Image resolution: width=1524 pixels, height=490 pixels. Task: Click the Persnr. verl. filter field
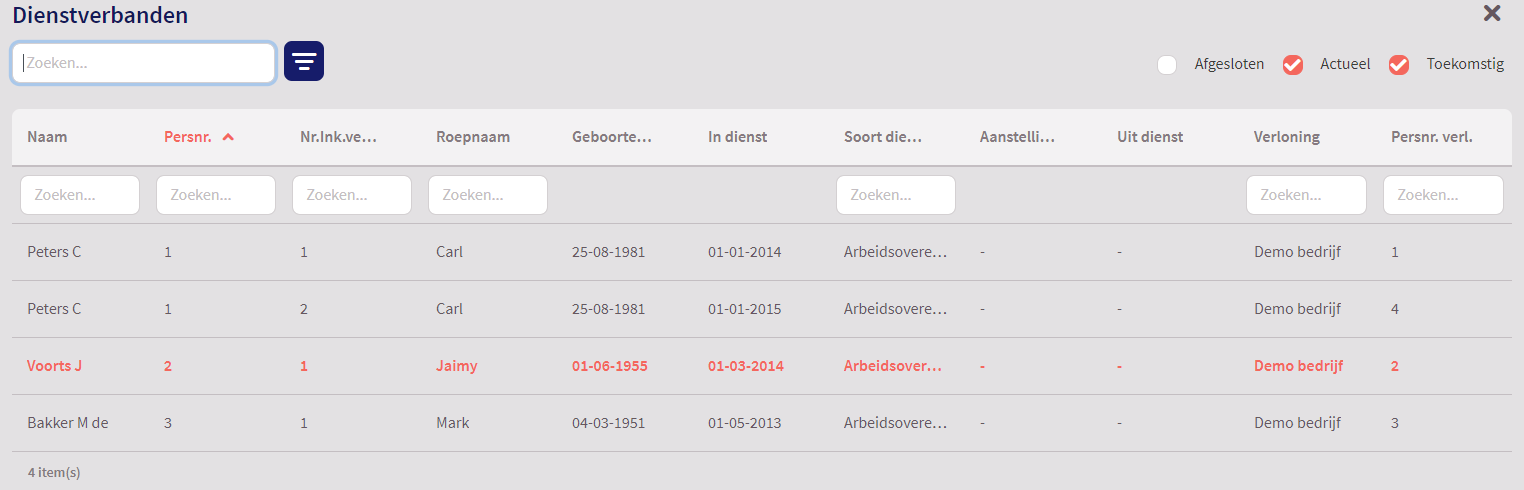(x=1443, y=195)
